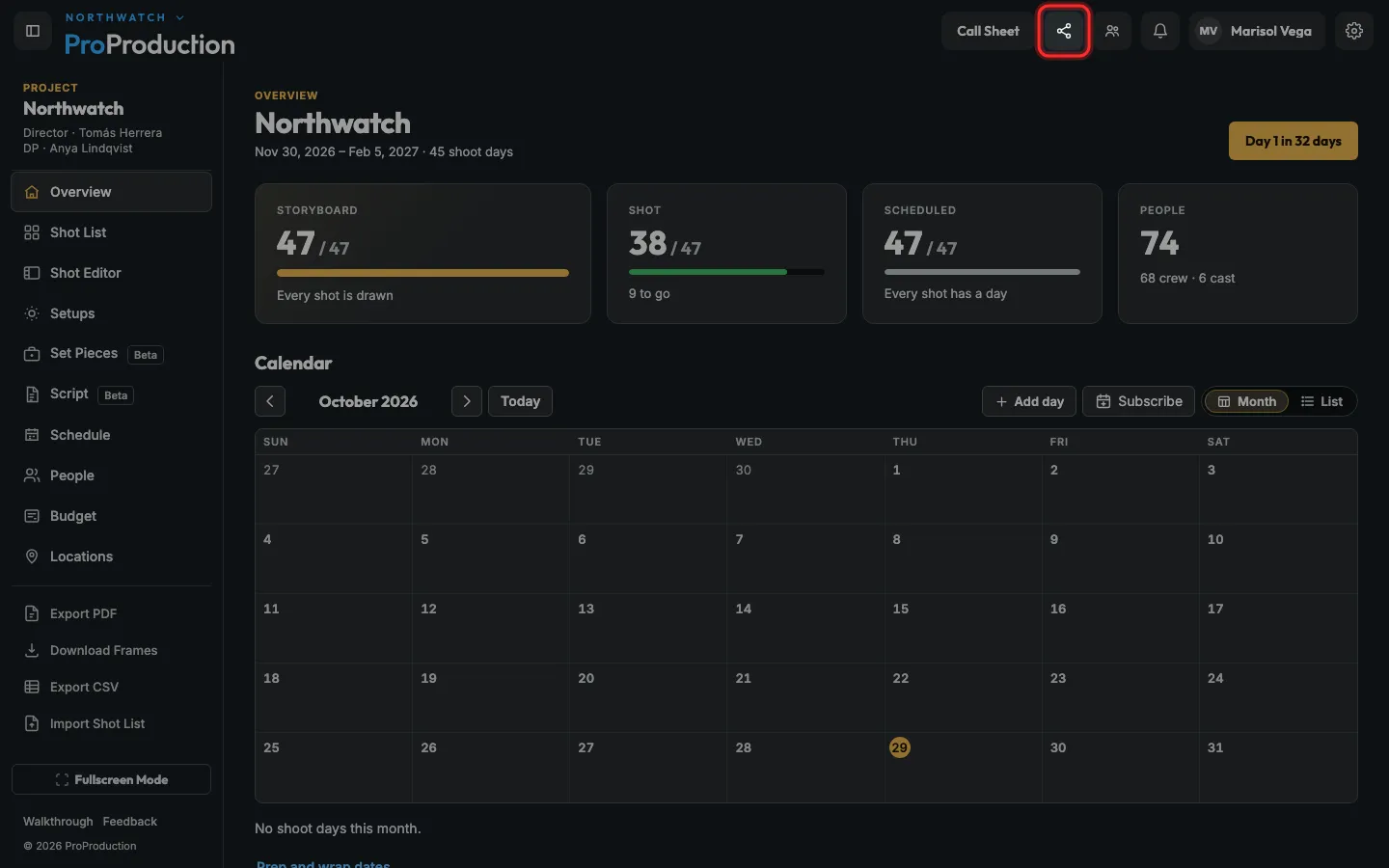Click the Locations pin icon
The width and height of the screenshot is (1389, 868).
point(32,556)
